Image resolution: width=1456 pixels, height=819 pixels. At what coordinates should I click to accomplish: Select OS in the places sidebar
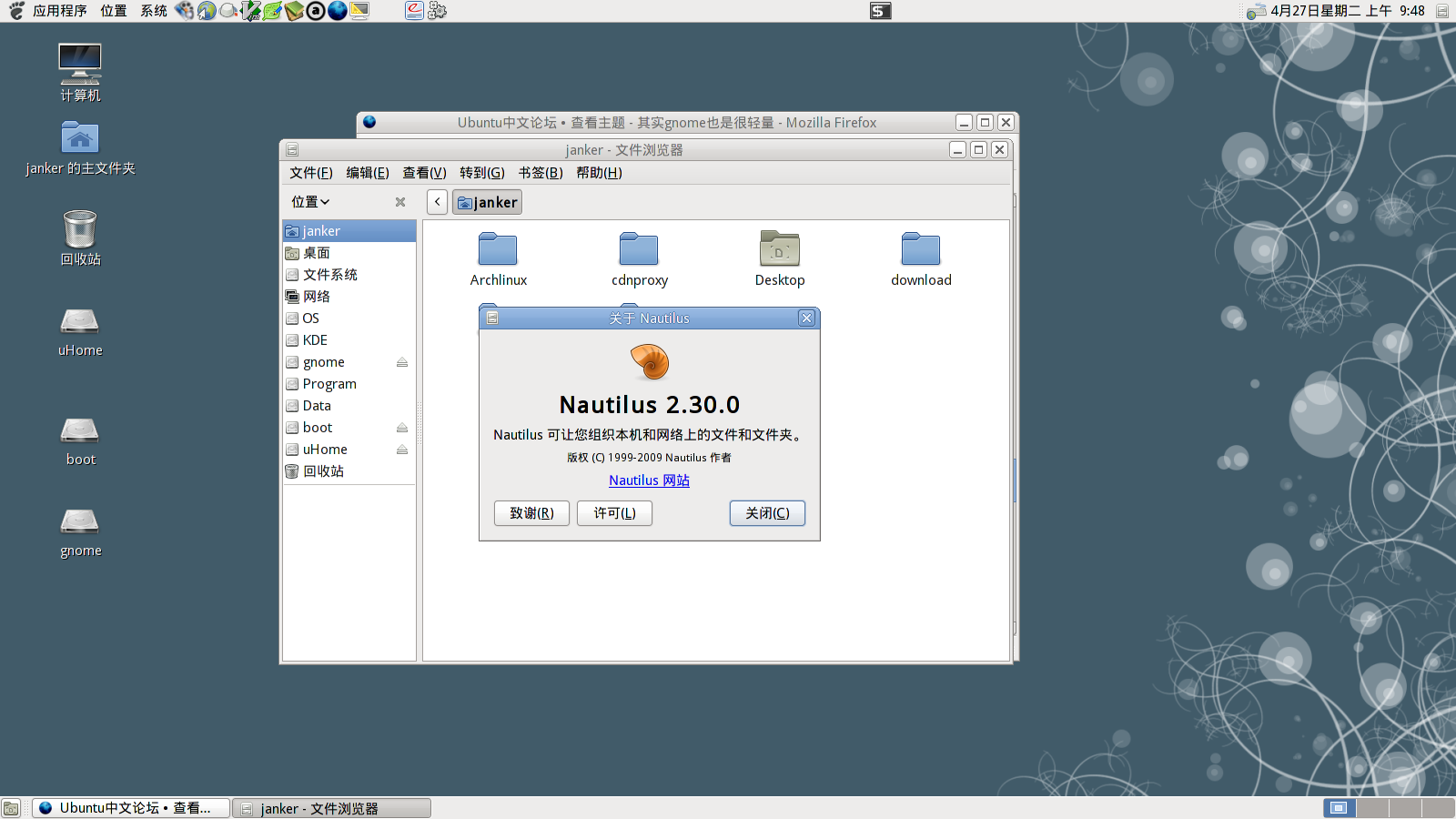tap(349, 318)
